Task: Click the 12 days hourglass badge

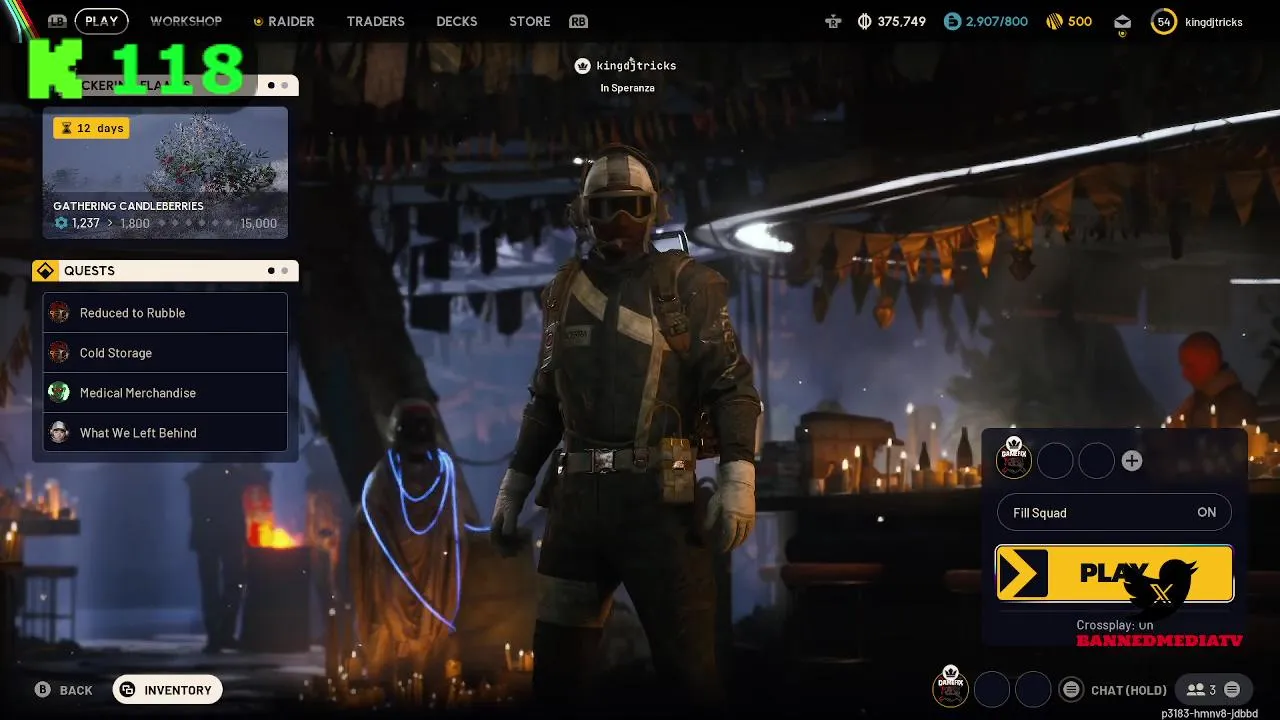Action: click(91, 128)
